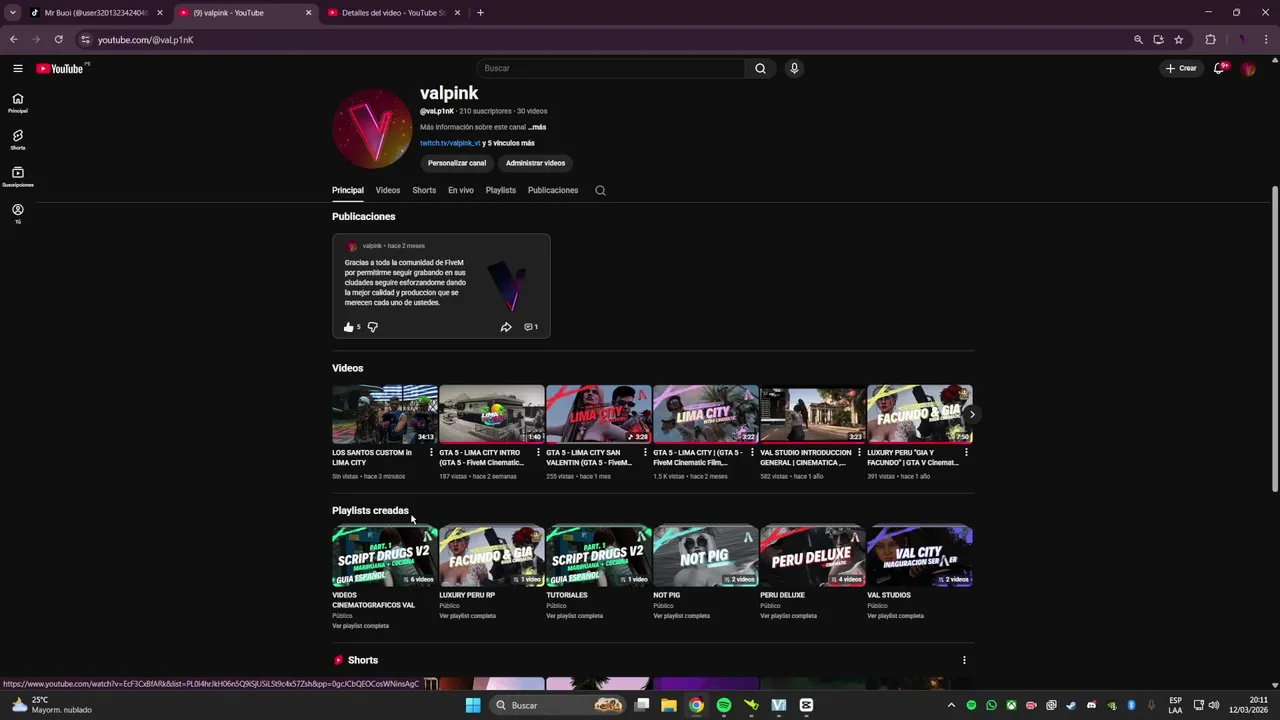This screenshot has width=1280, height=720.
Task: Dislike the community post
Action: [373, 327]
